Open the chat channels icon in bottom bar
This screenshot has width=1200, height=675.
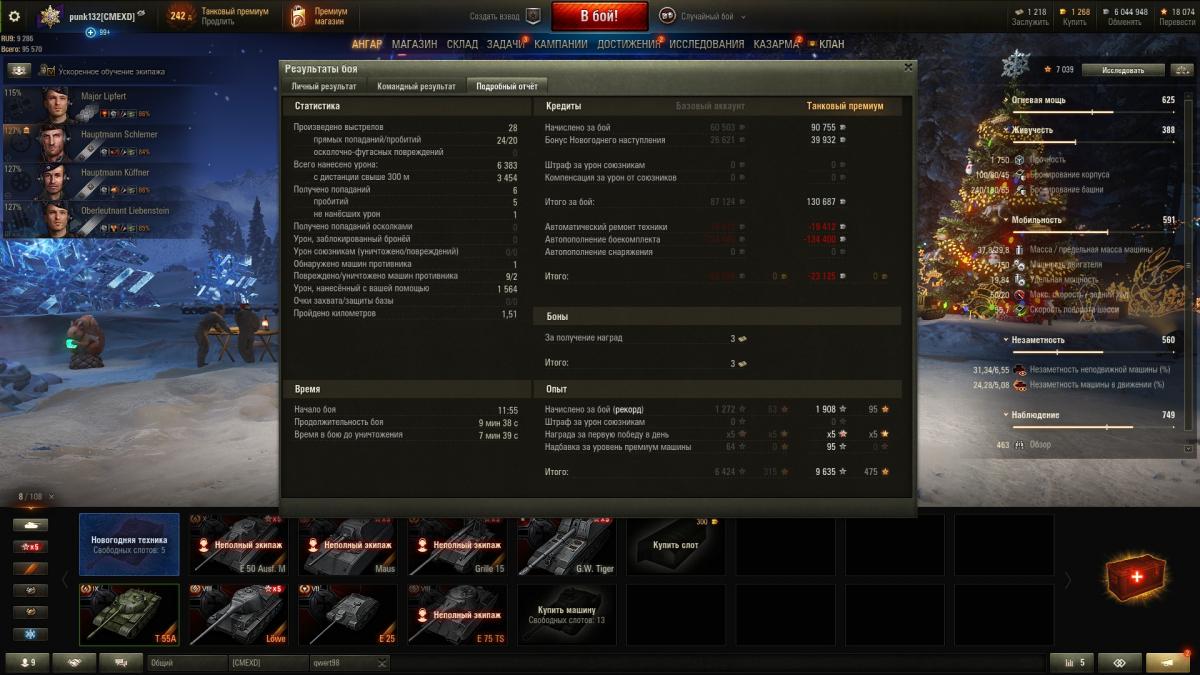pyautogui.click(x=121, y=662)
